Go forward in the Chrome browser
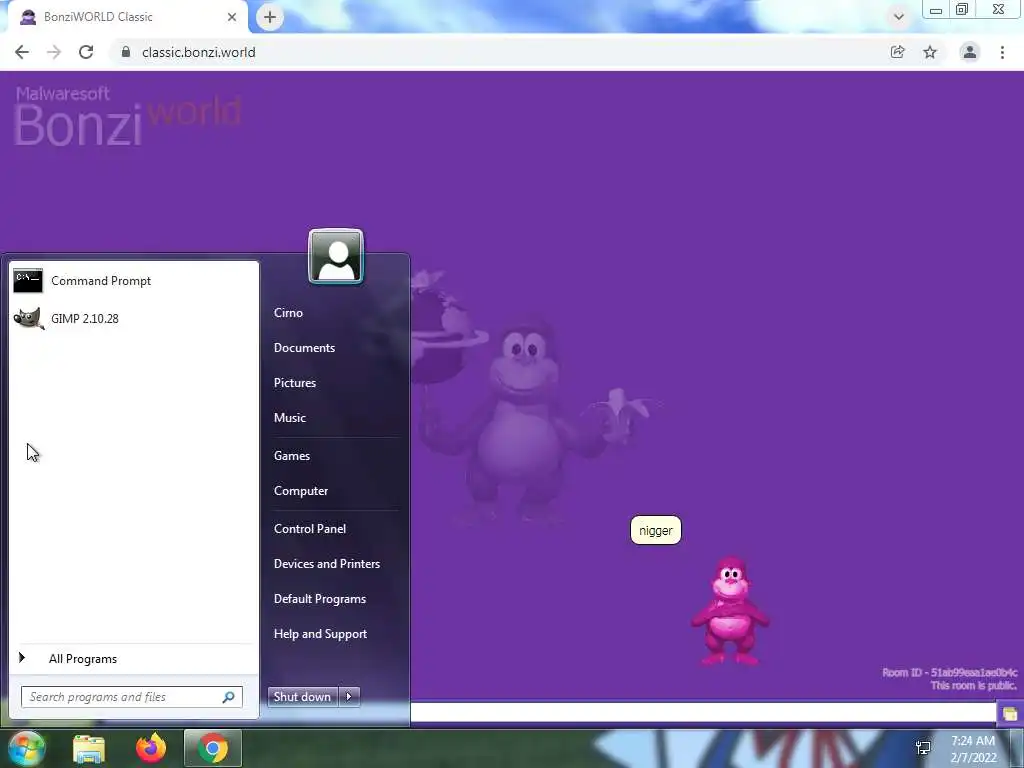 [x=54, y=52]
